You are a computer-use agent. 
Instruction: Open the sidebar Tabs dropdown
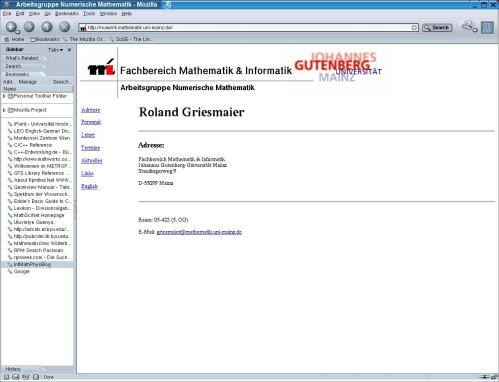click(x=55, y=50)
